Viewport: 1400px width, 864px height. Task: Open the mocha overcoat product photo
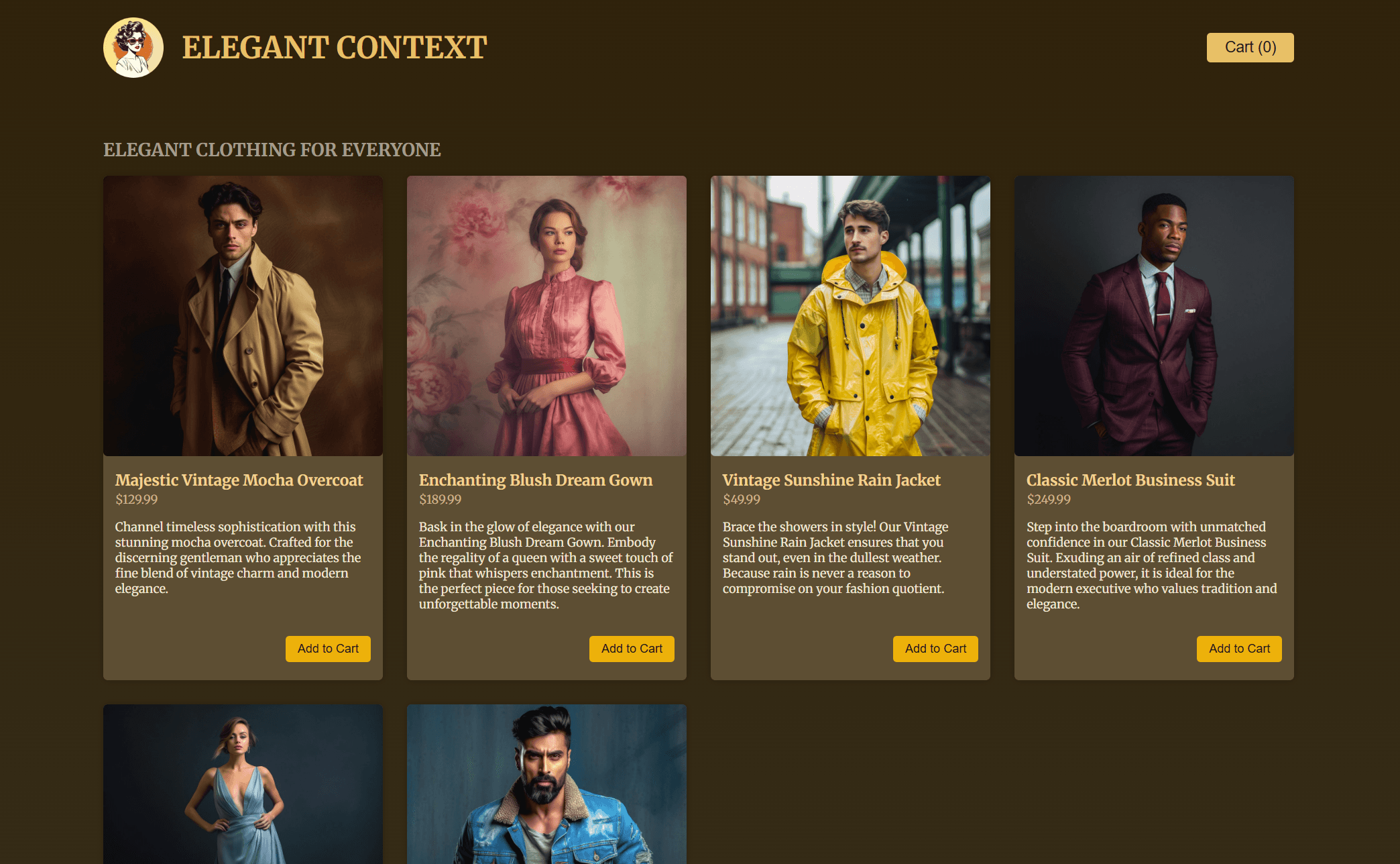click(243, 316)
